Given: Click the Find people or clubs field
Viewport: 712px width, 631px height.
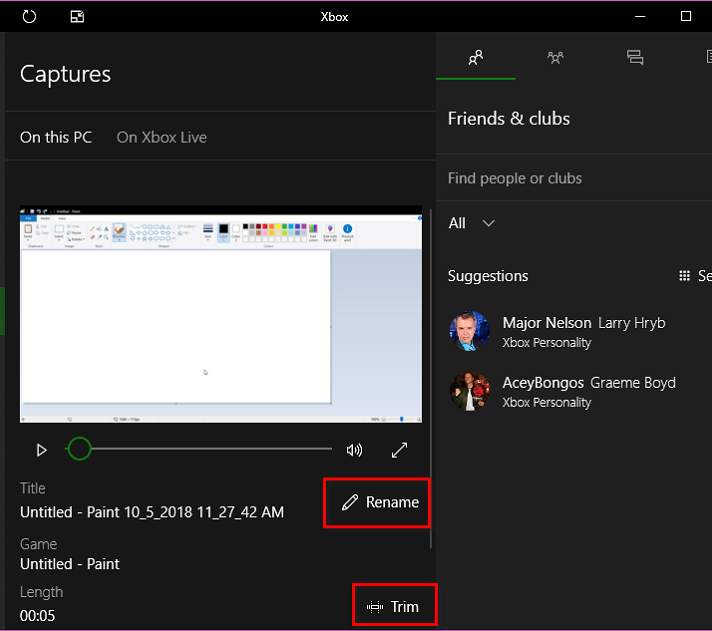Looking at the screenshot, I should (574, 178).
